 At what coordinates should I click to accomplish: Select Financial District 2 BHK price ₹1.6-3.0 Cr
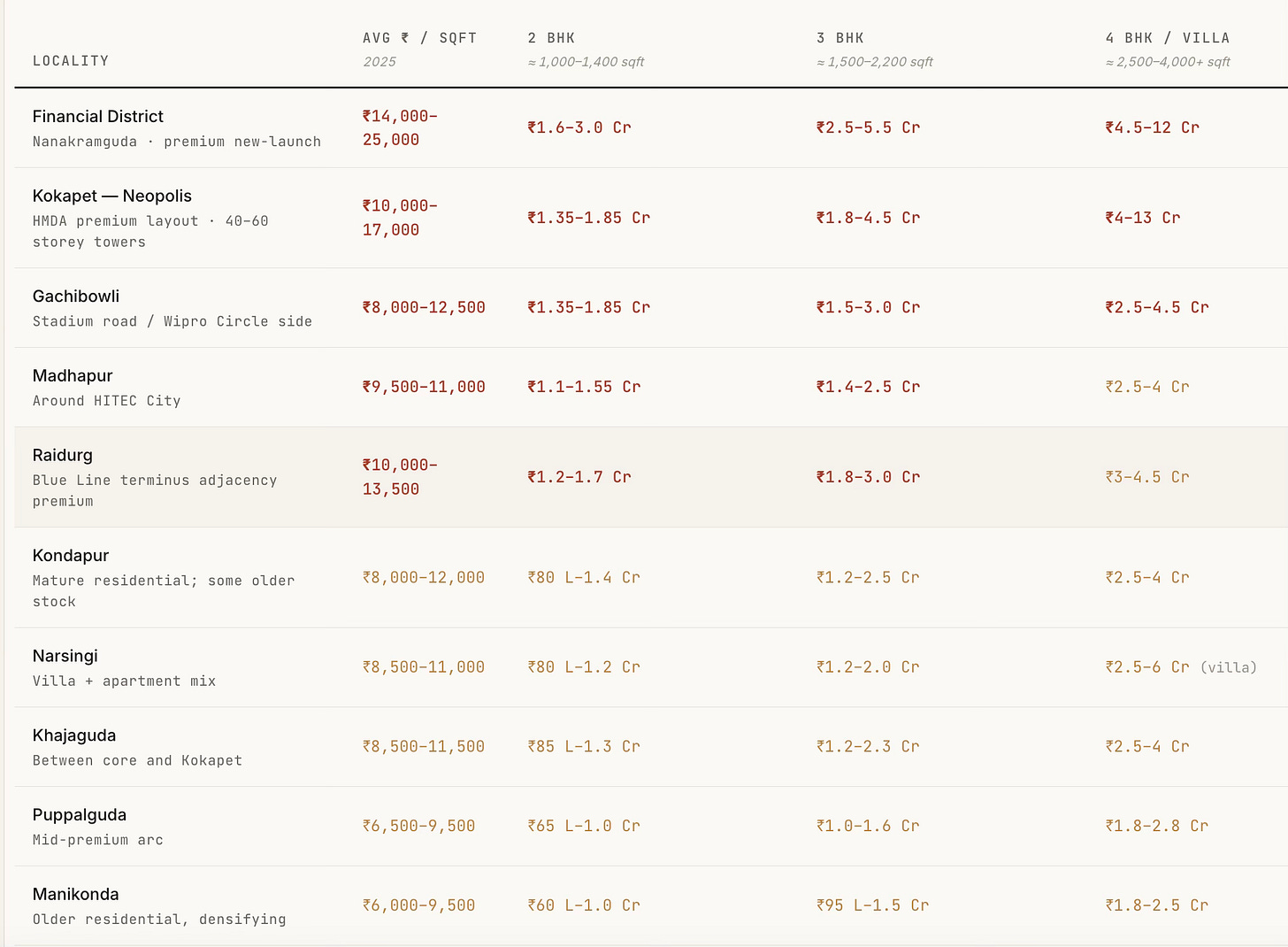click(x=579, y=127)
